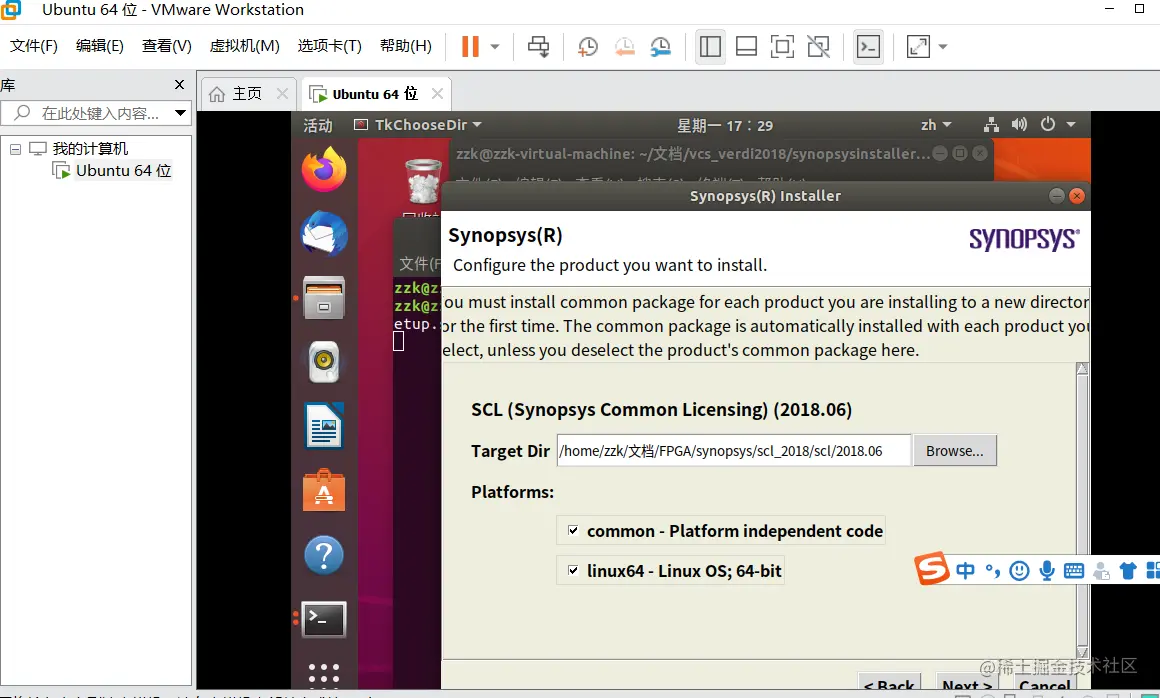Open the 文件(F) menu
The image size is (1160, 698).
tap(33, 46)
